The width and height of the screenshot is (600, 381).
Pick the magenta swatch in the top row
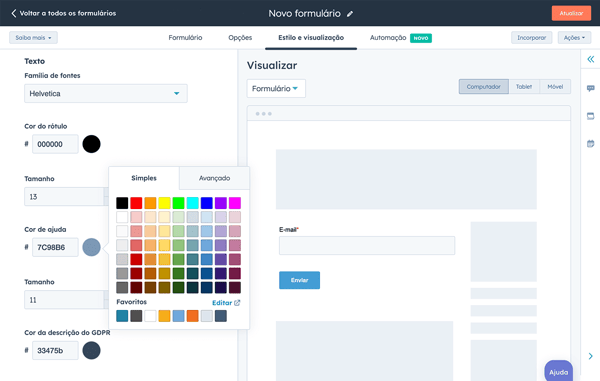click(235, 203)
